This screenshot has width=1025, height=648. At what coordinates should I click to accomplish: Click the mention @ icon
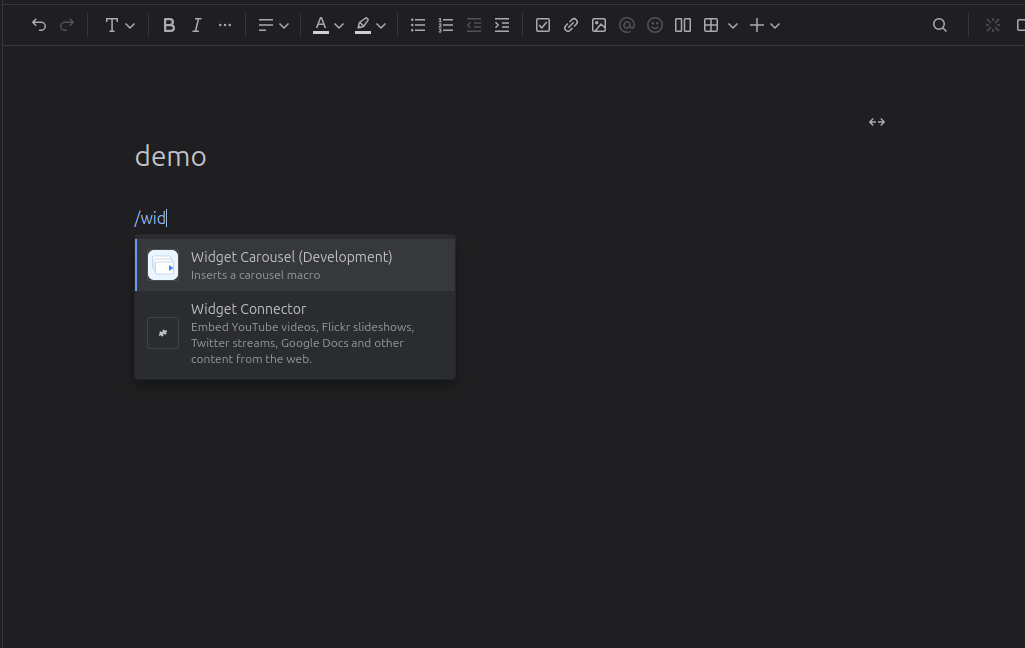tap(627, 26)
